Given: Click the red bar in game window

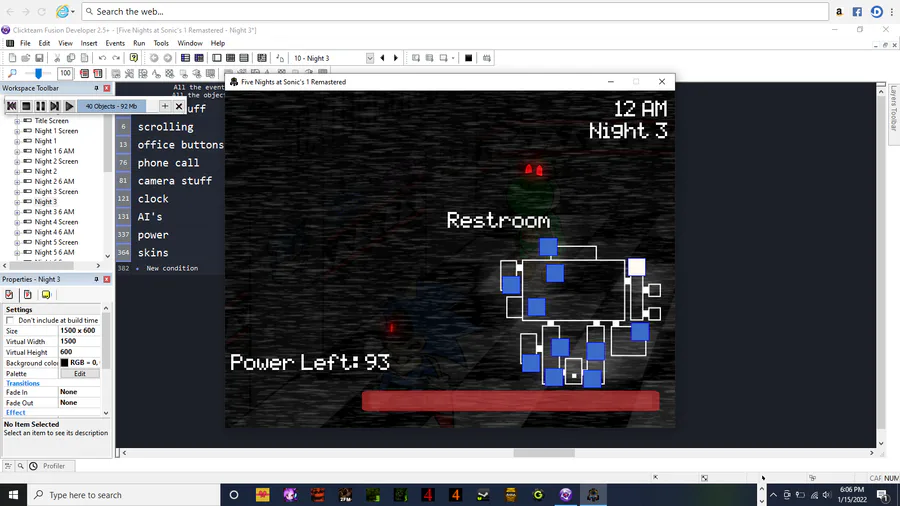Looking at the screenshot, I should tap(510, 400).
